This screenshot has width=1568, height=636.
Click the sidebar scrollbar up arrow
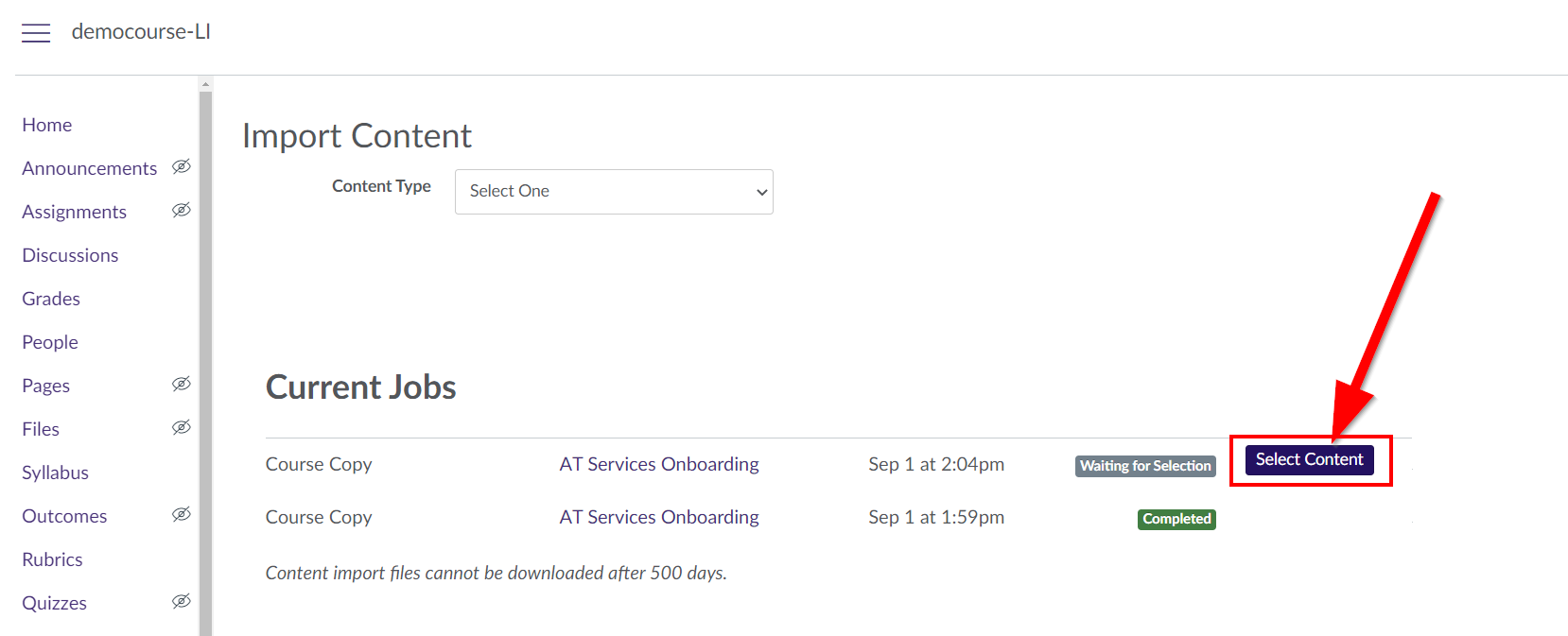click(x=205, y=84)
